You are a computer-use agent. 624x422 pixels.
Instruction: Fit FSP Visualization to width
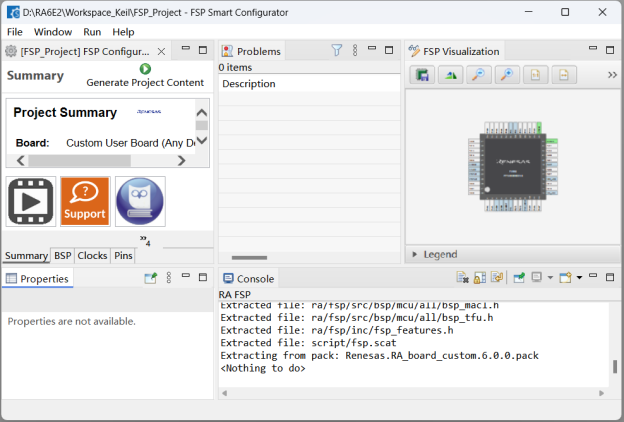pos(564,75)
